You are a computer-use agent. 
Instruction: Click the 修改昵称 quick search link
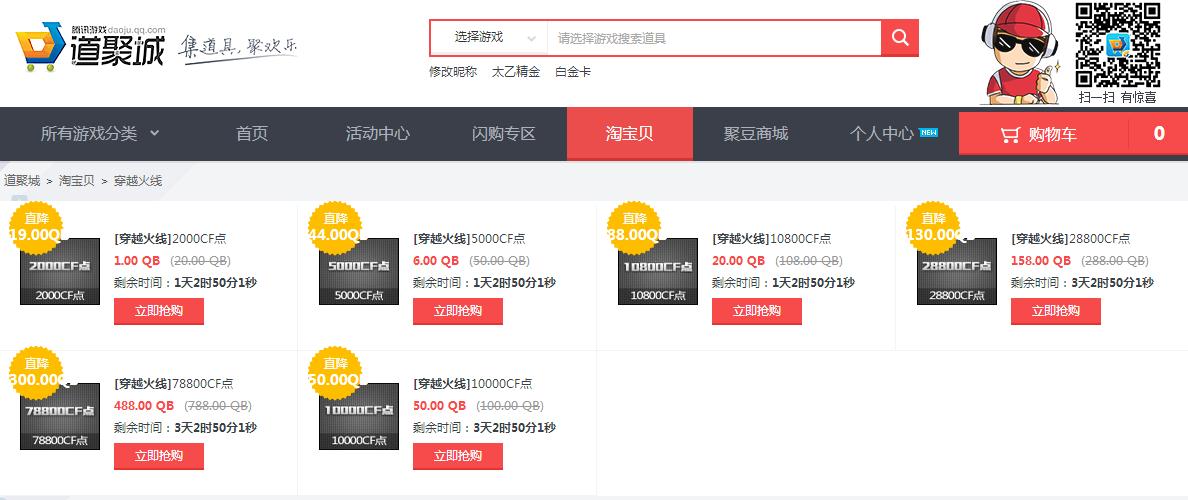tap(453, 72)
